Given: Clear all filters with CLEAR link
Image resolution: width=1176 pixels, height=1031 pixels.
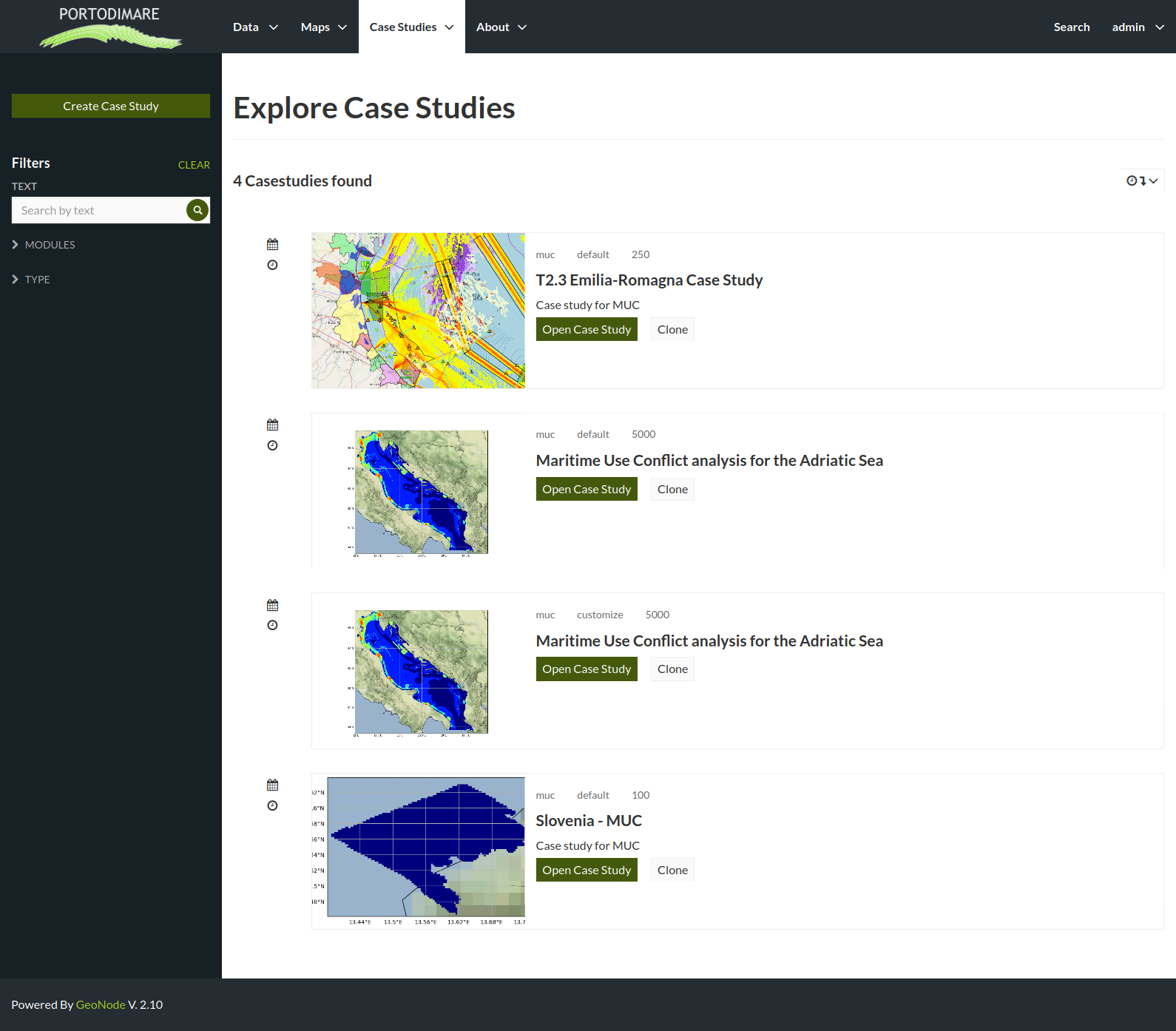Looking at the screenshot, I should [194, 165].
